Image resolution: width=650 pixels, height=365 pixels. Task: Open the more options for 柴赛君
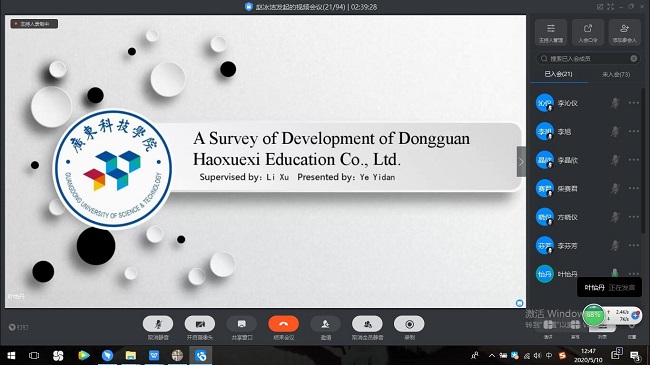point(633,189)
